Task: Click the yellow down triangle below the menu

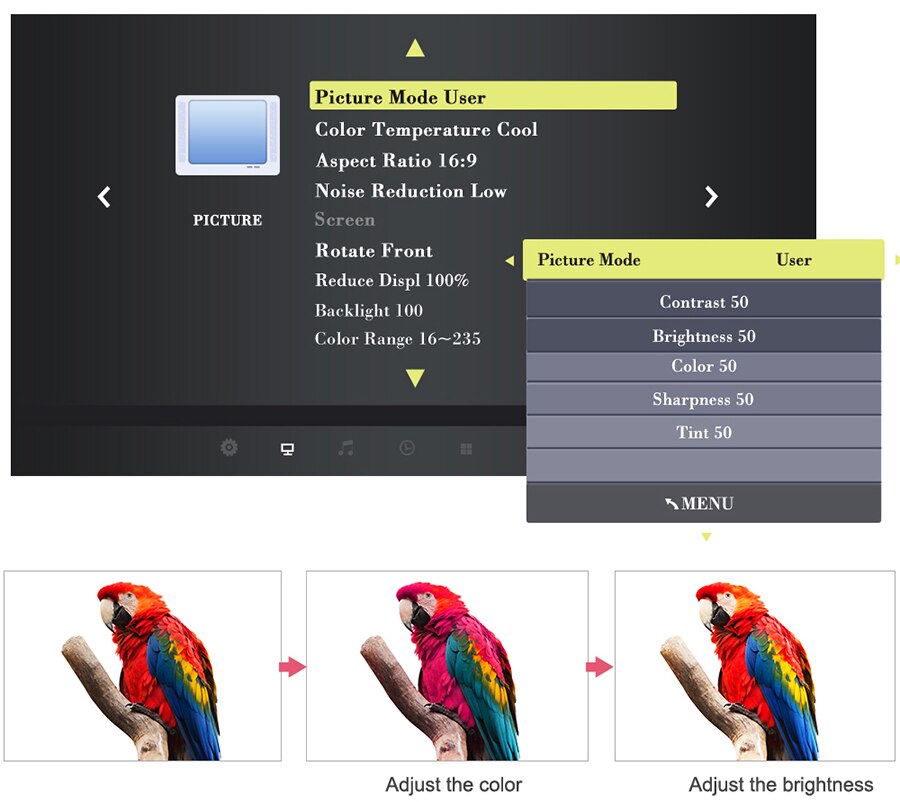Action: (415, 378)
